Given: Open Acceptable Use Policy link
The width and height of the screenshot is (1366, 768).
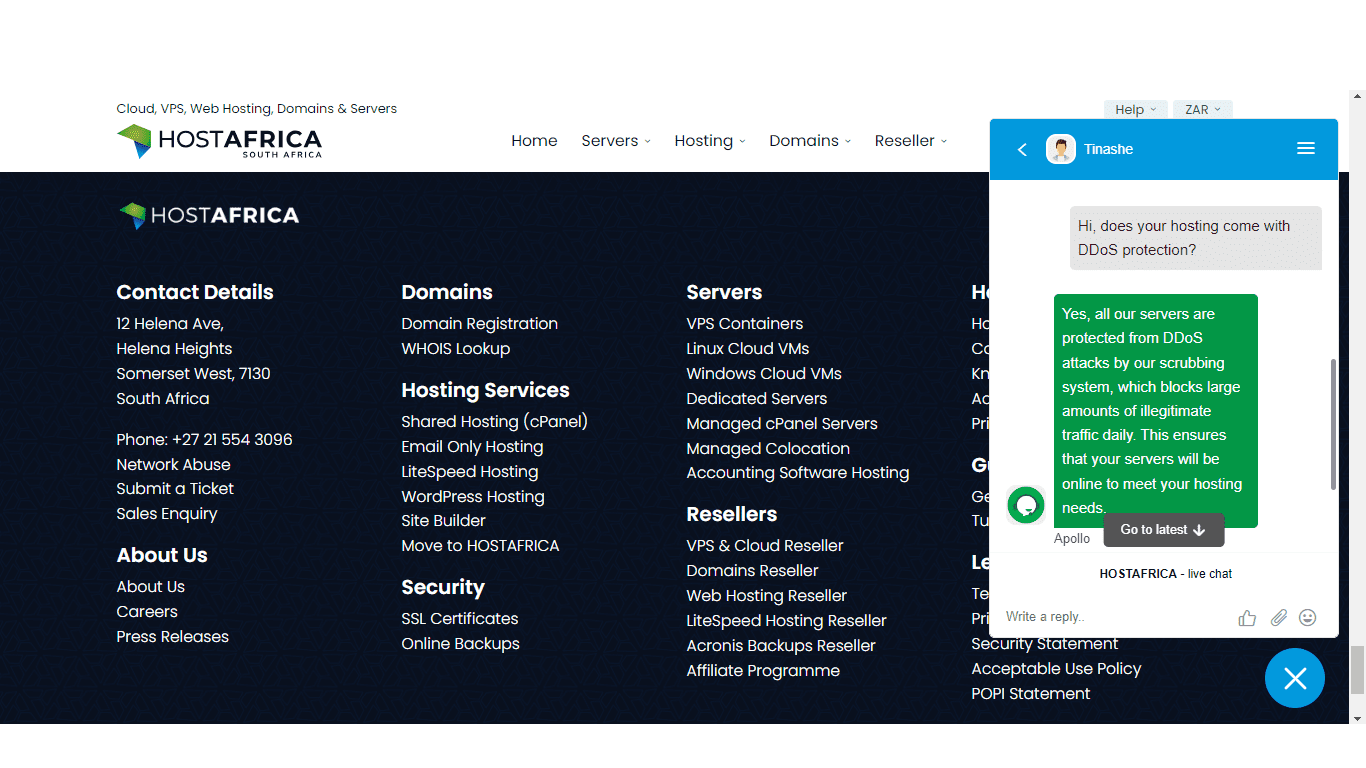Looking at the screenshot, I should click(1056, 669).
